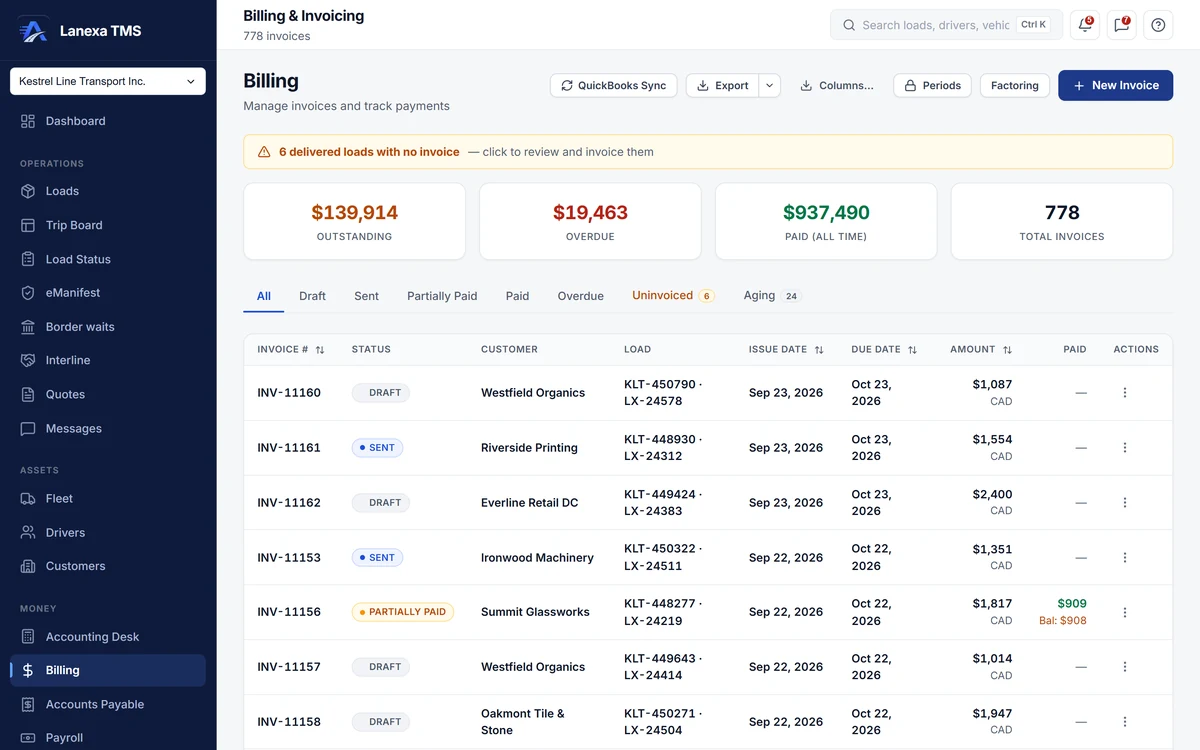The image size is (1200, 750).
Task: Click the Accounts Payable icon
Action: coord(28,704)
